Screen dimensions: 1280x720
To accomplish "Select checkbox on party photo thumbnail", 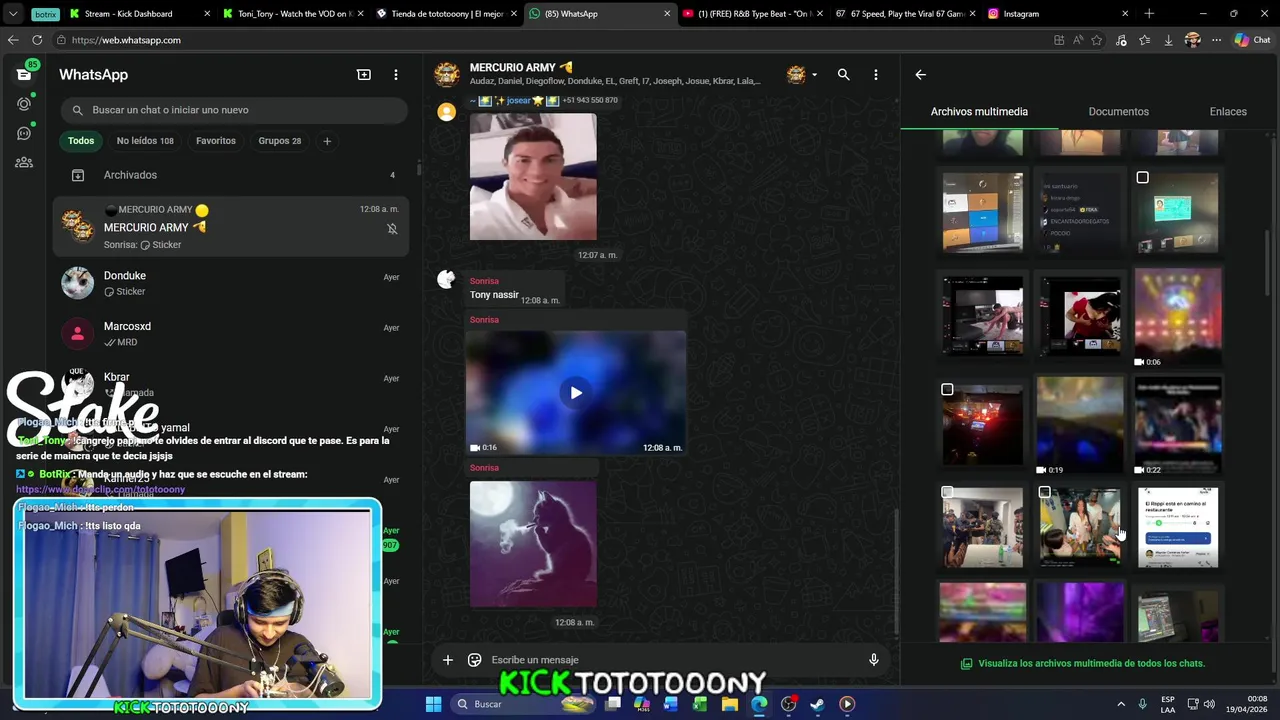I will (1045, 492).
